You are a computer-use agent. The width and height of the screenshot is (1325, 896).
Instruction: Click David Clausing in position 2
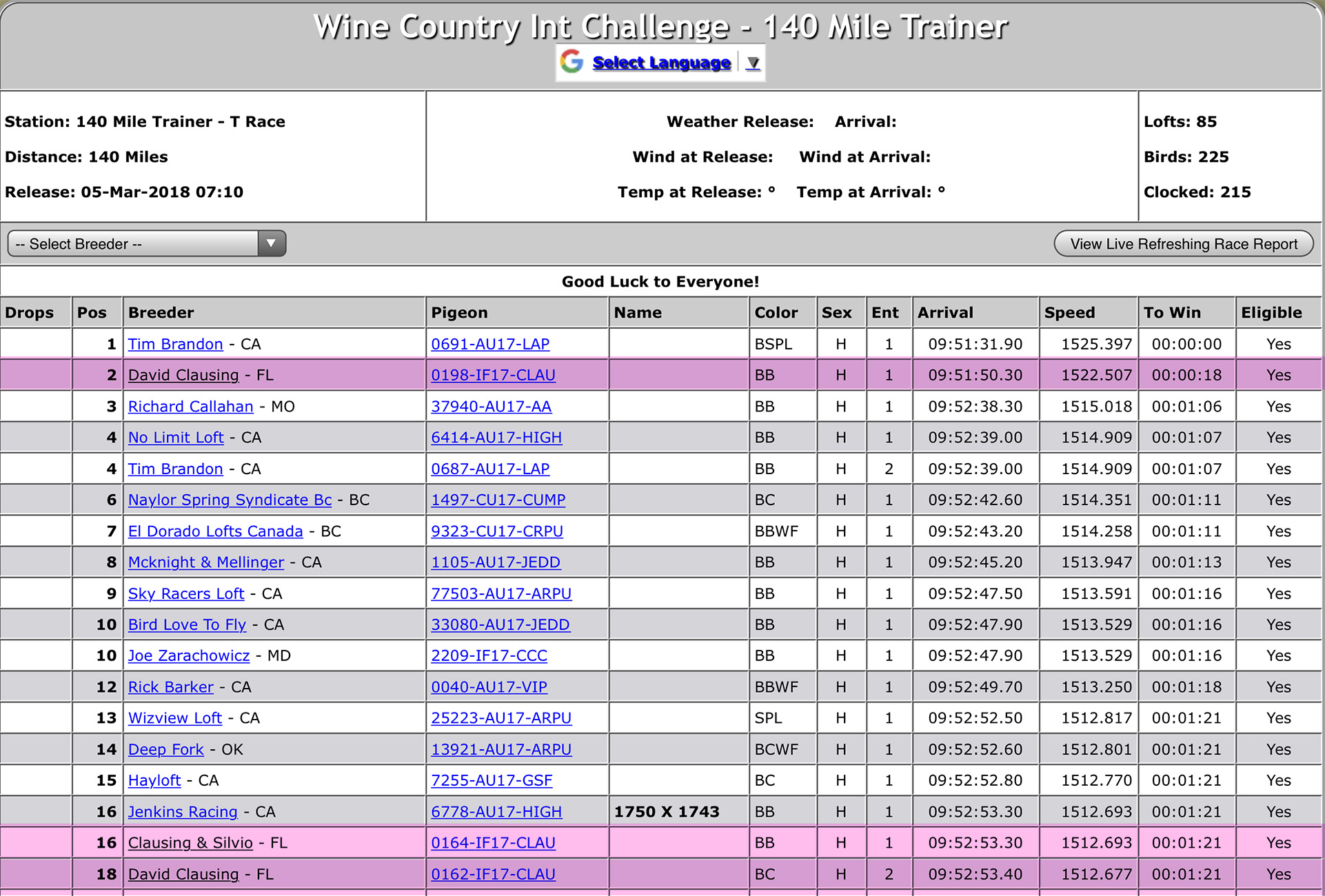click(x=183, y=375)
